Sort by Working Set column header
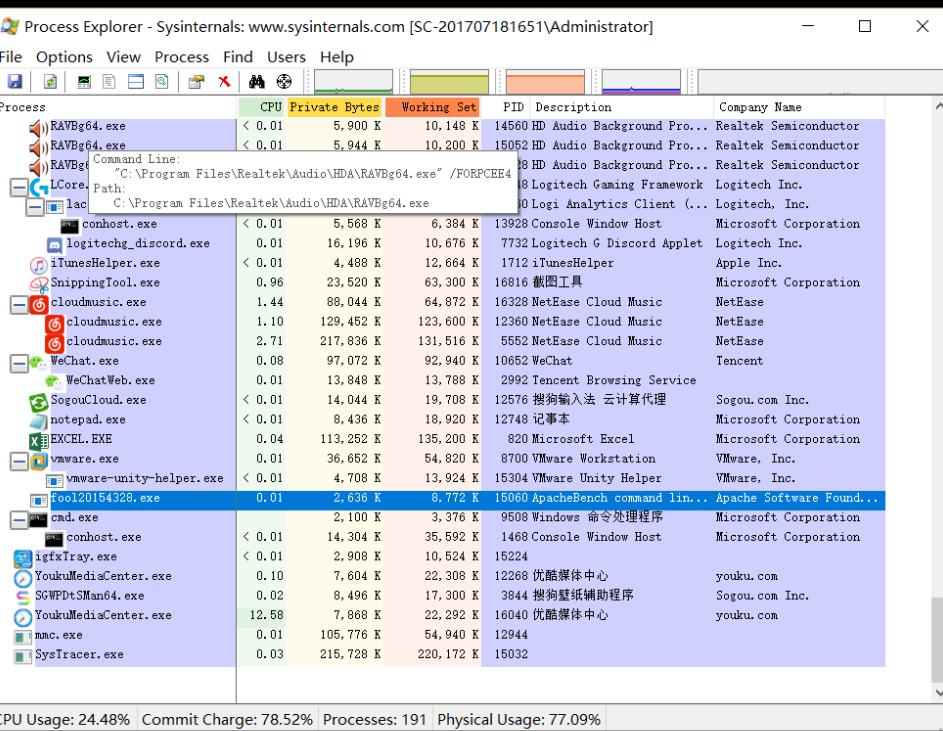The image size is (943, 731). coord(432,107)
